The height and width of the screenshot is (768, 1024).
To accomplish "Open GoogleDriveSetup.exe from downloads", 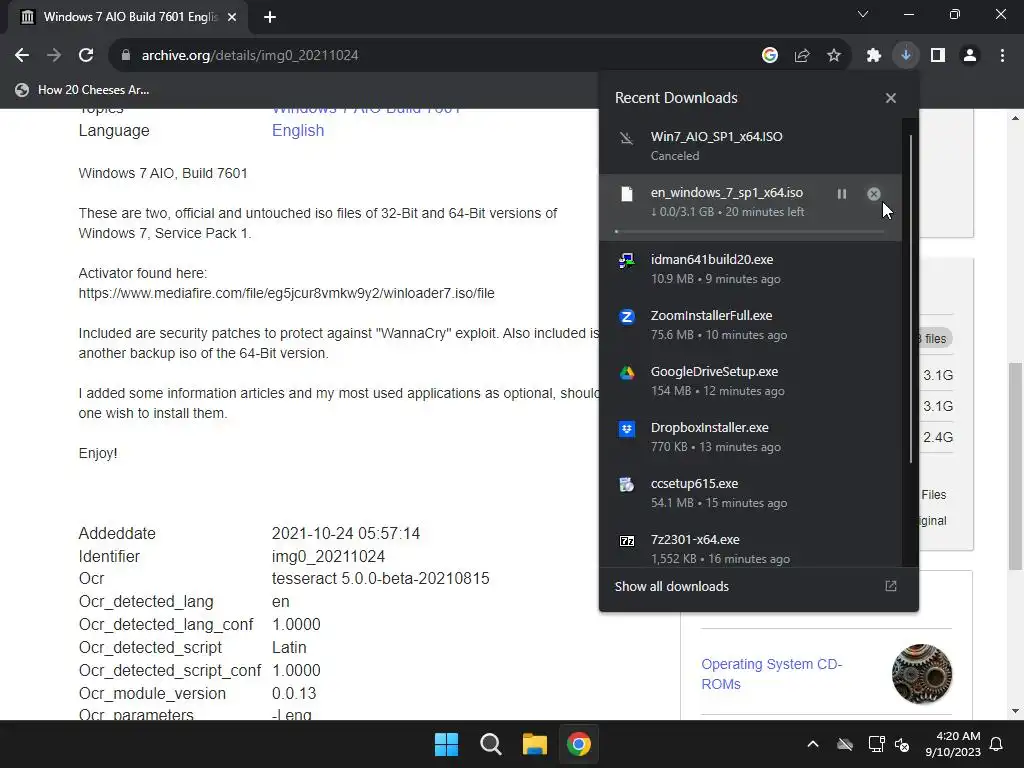I will (x=751, y=381).
